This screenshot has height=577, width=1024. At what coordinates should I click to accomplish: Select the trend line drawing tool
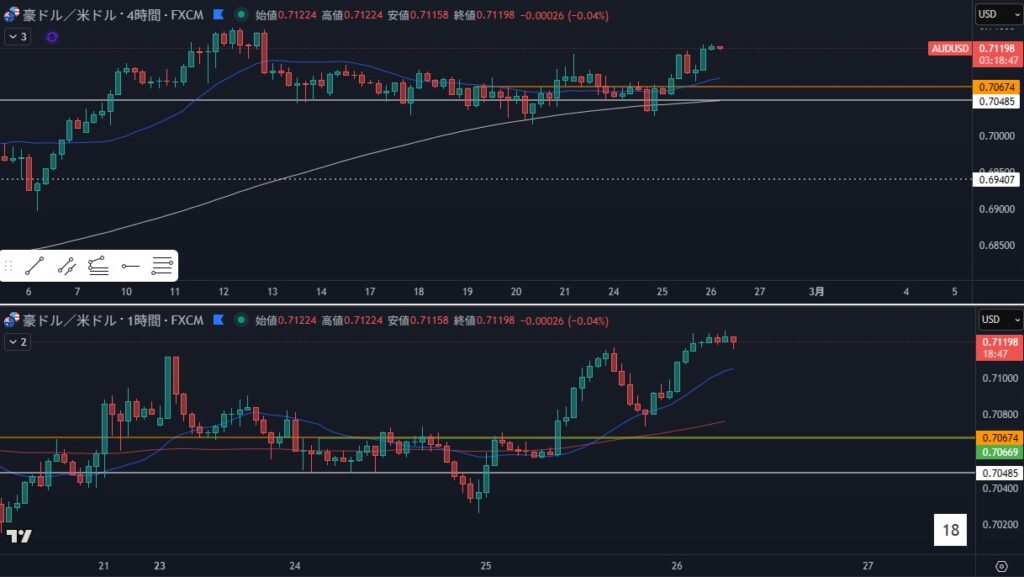coord(34,266)
